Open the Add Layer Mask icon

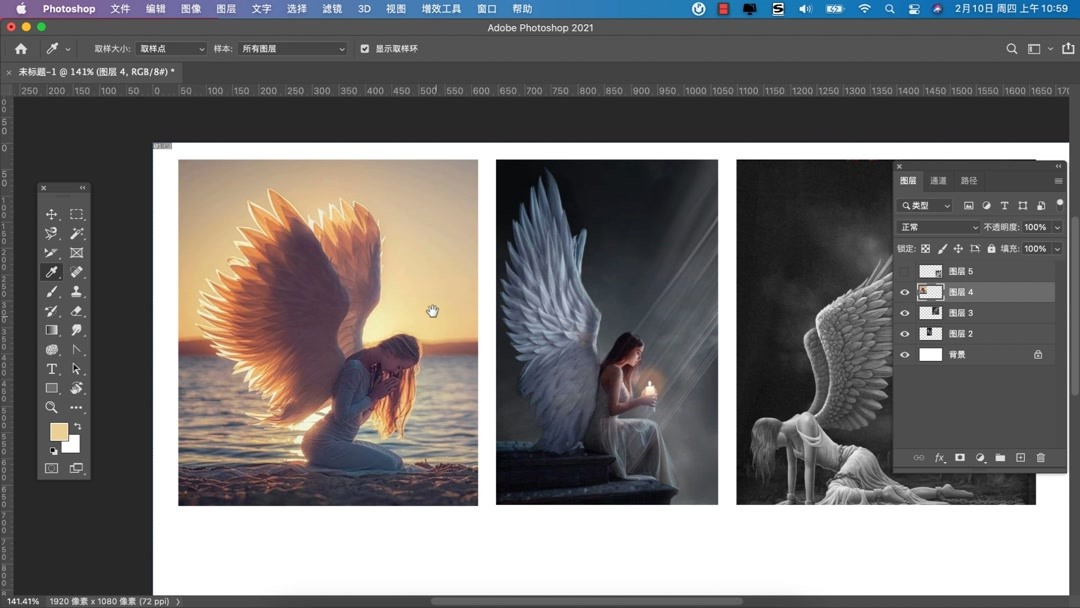coord(960,457)
